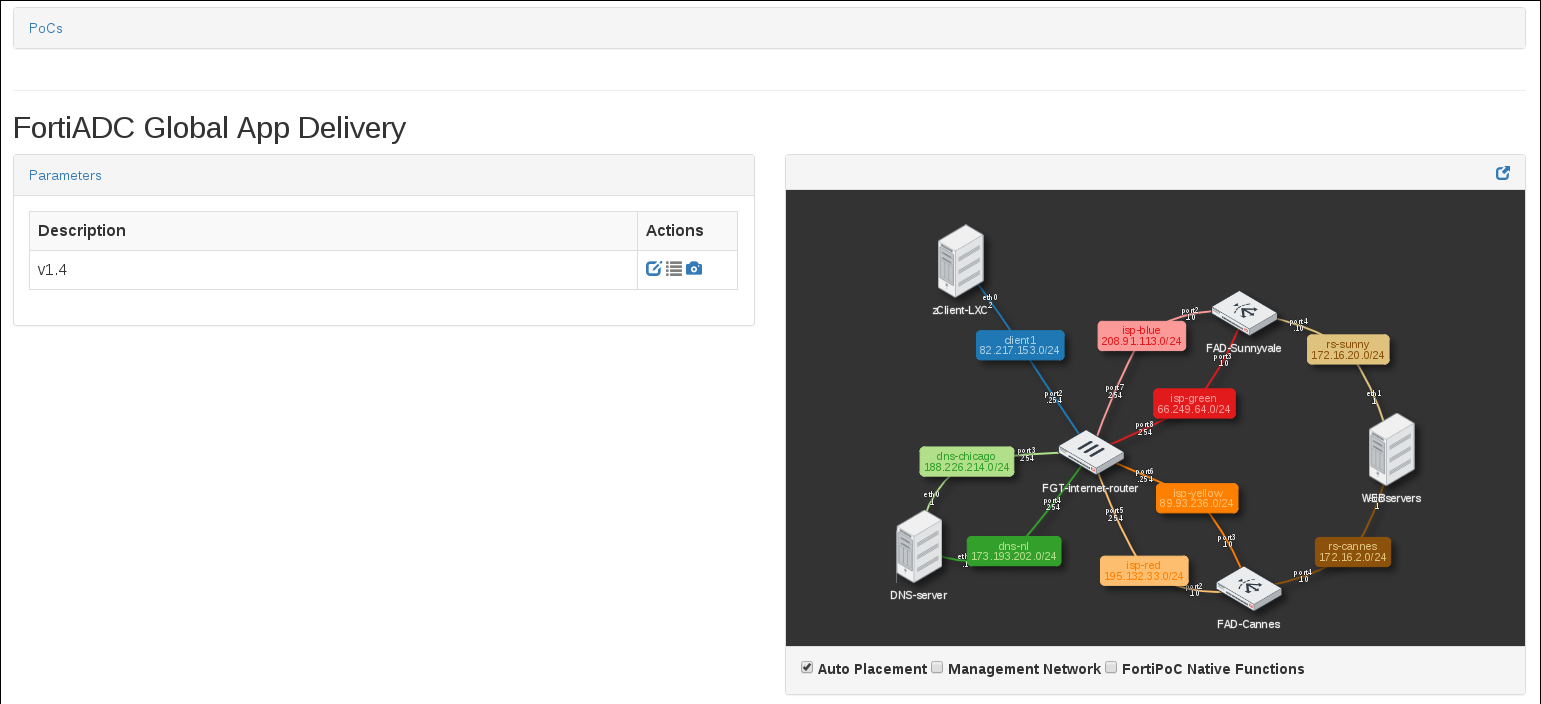Select the DNS-server icon
This screenshot has height=704, width=1541.
point(918,547)
